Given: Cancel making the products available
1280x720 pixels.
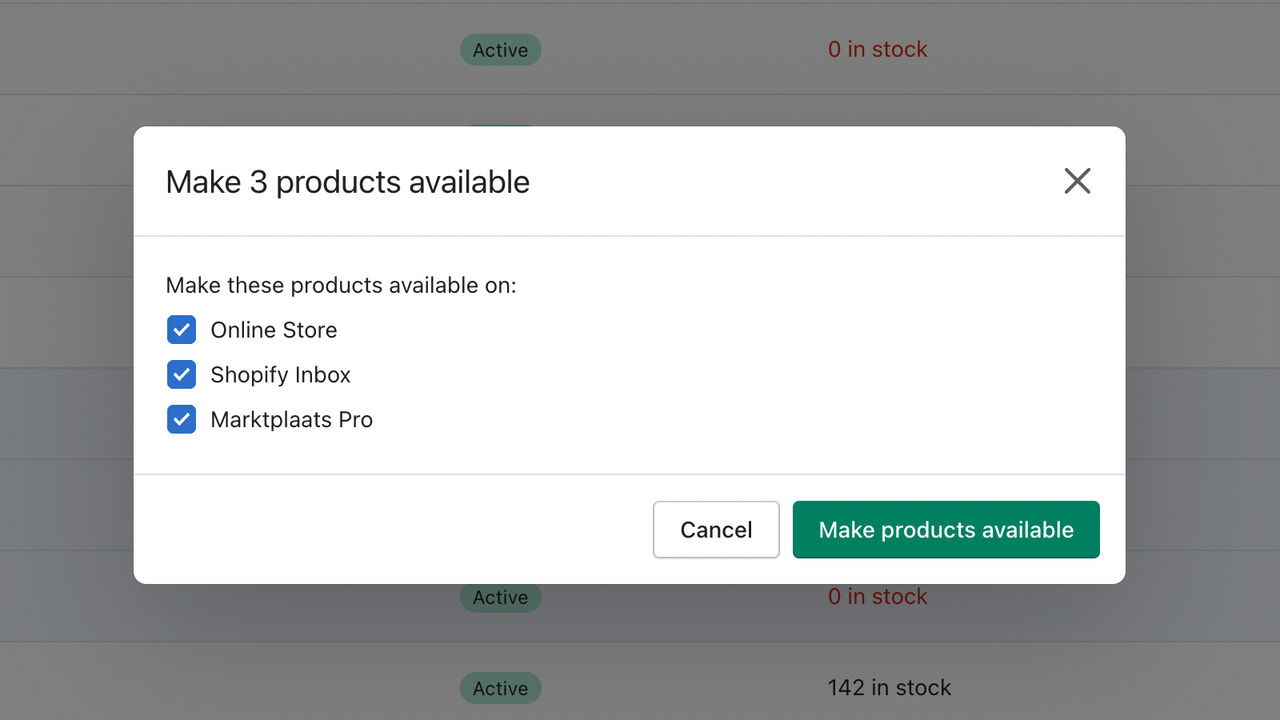Looking at the screenshot, I should [x=716, y=529].
